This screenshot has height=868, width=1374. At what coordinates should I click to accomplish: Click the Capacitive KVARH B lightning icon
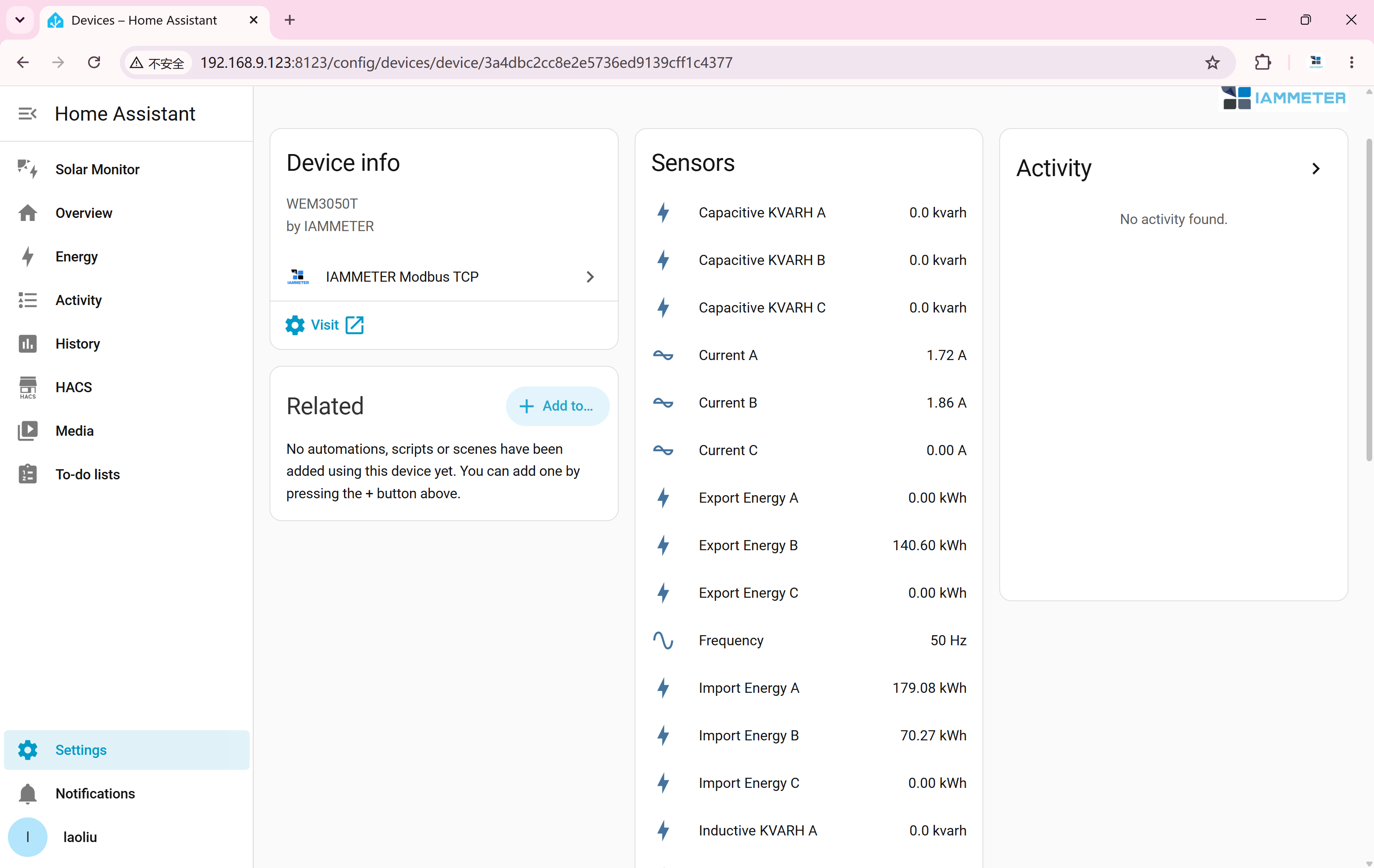(663, 260)
